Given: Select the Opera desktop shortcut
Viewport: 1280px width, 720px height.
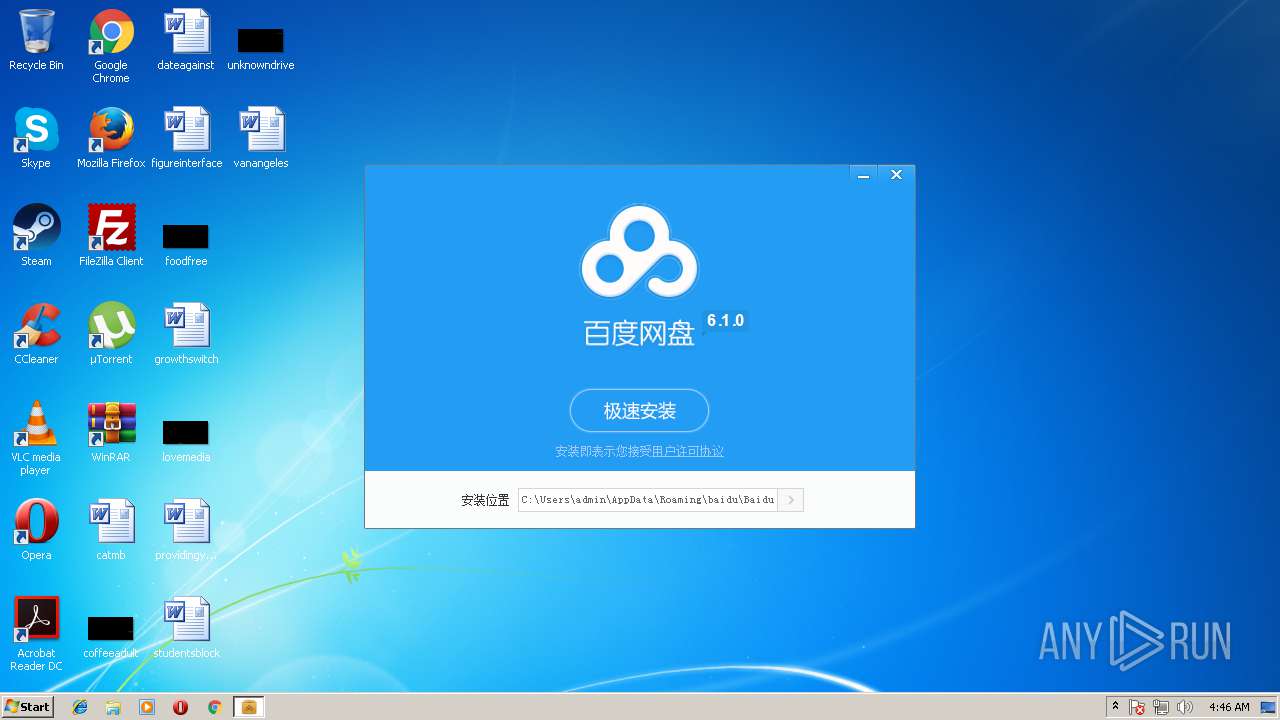Looking at the screenshot, I should tap(36, 530).
